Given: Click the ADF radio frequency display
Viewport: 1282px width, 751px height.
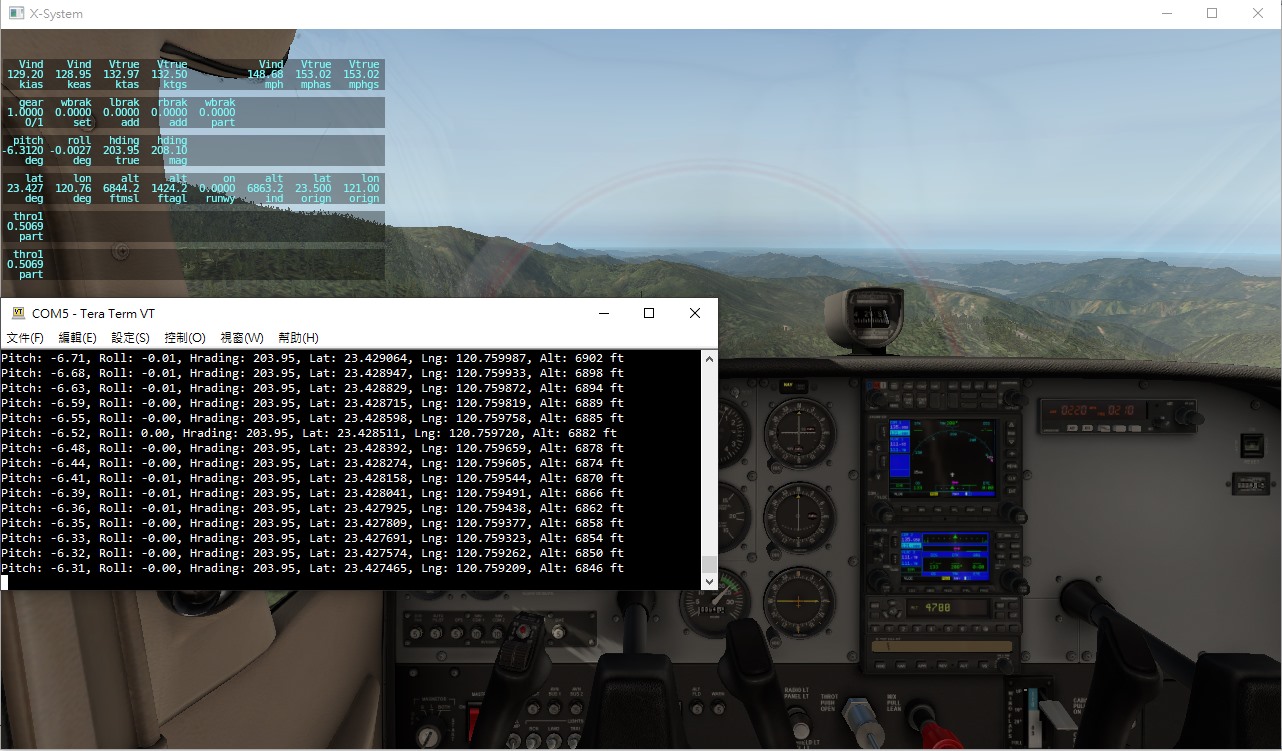Looking at the screenshot, I should [x=1091, y=410].
